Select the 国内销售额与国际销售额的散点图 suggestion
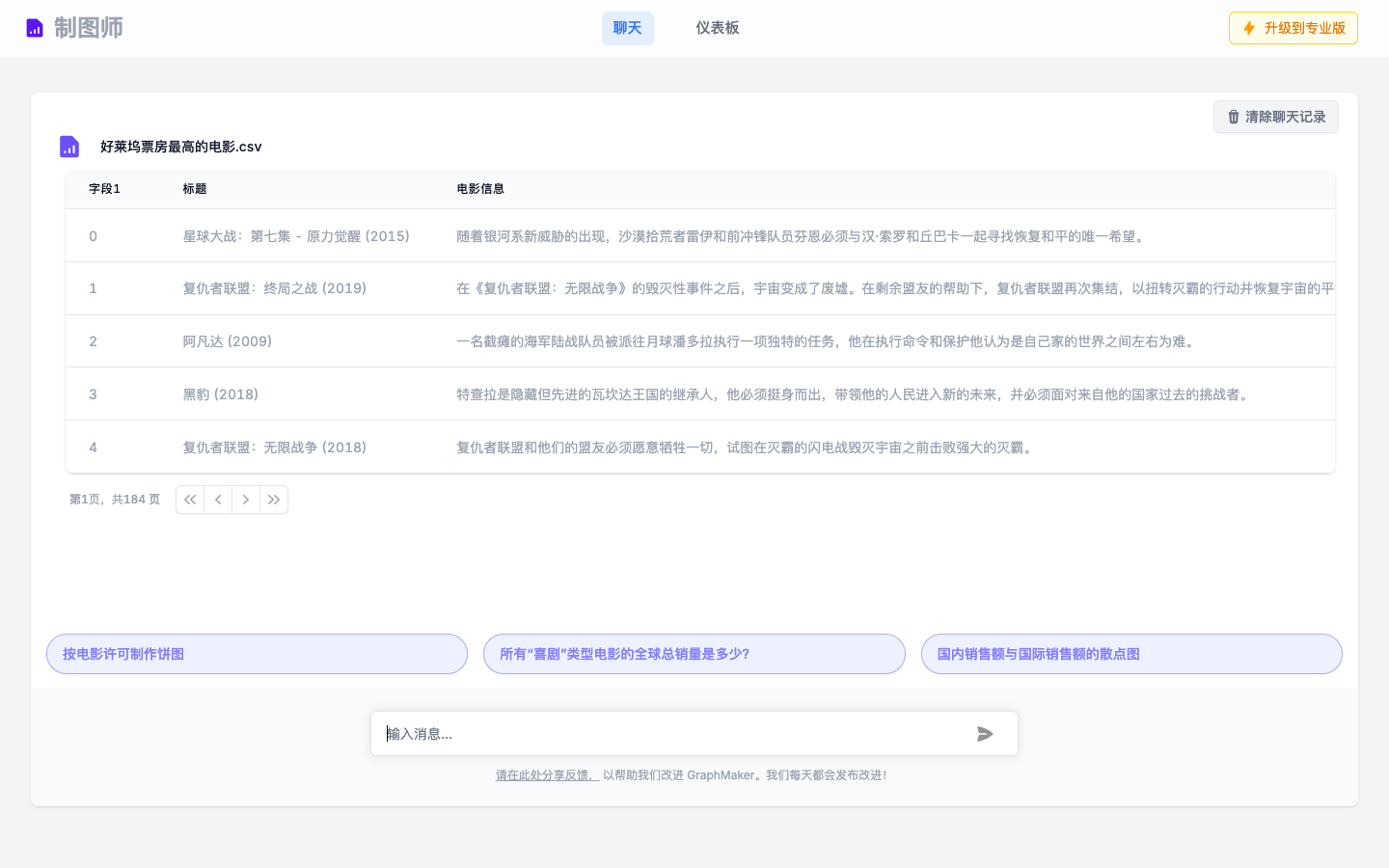 coord(1131,654)
